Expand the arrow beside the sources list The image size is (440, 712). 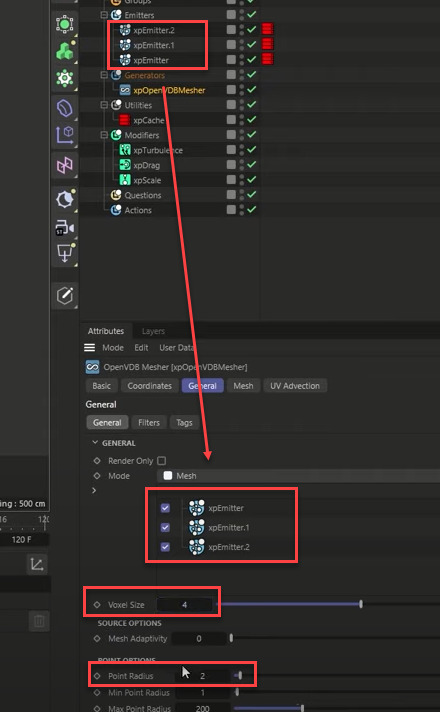94,490
